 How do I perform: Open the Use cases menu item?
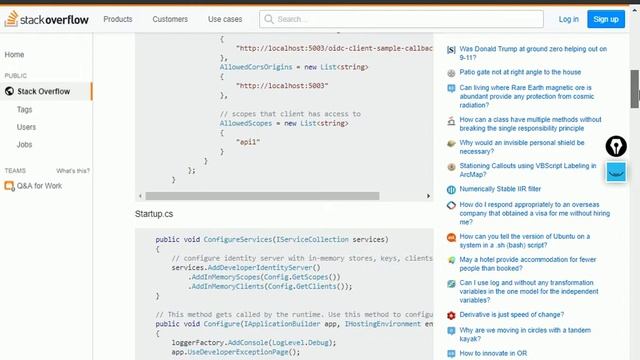pyautogui.click(x=225, y=19)
